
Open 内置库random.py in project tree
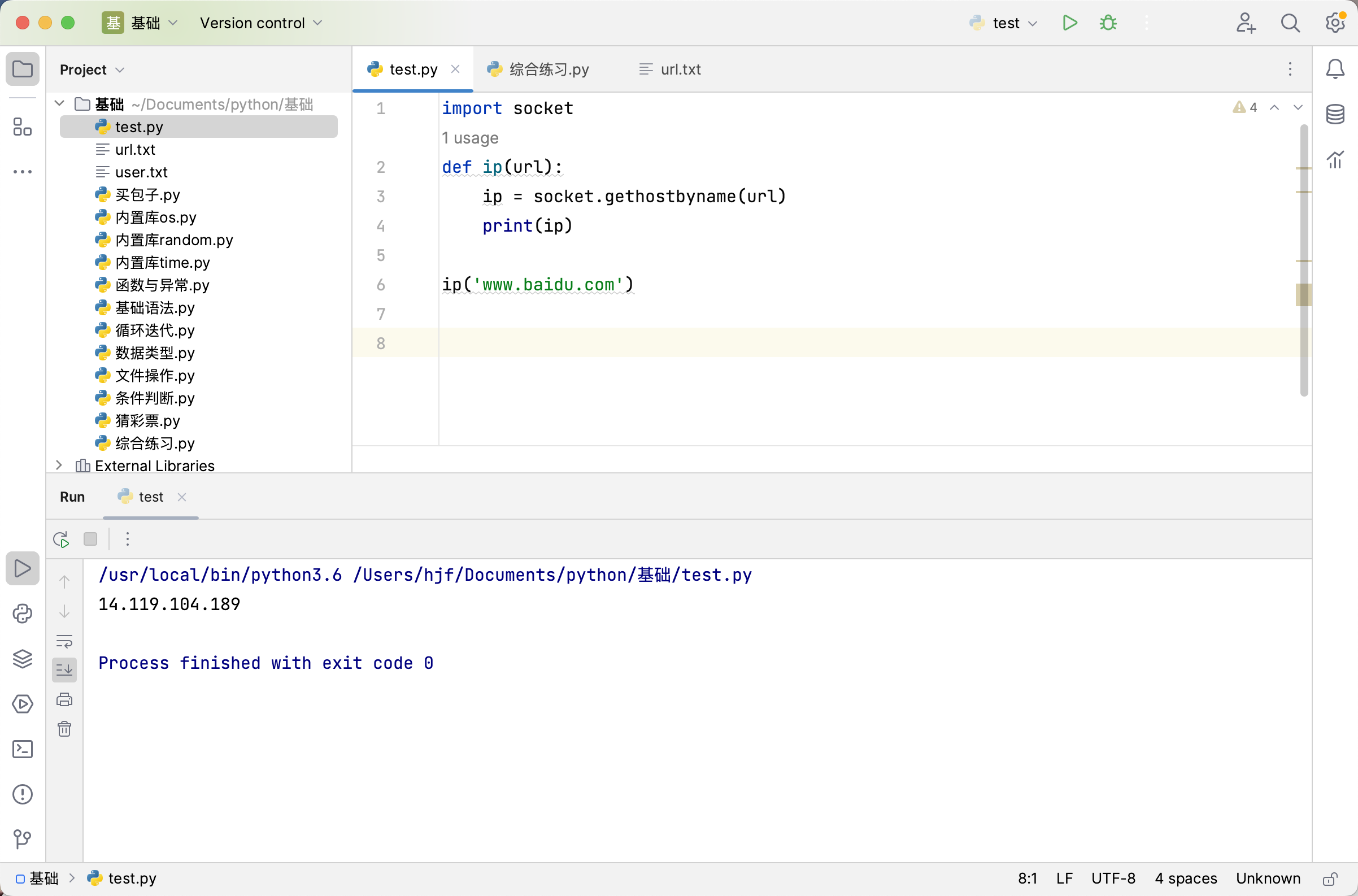(x=198, y=240)
